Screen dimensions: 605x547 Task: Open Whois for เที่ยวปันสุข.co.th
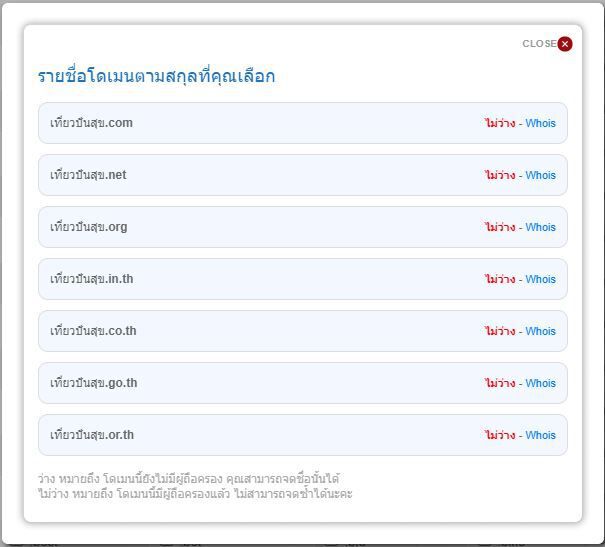(x=541, y=331)
